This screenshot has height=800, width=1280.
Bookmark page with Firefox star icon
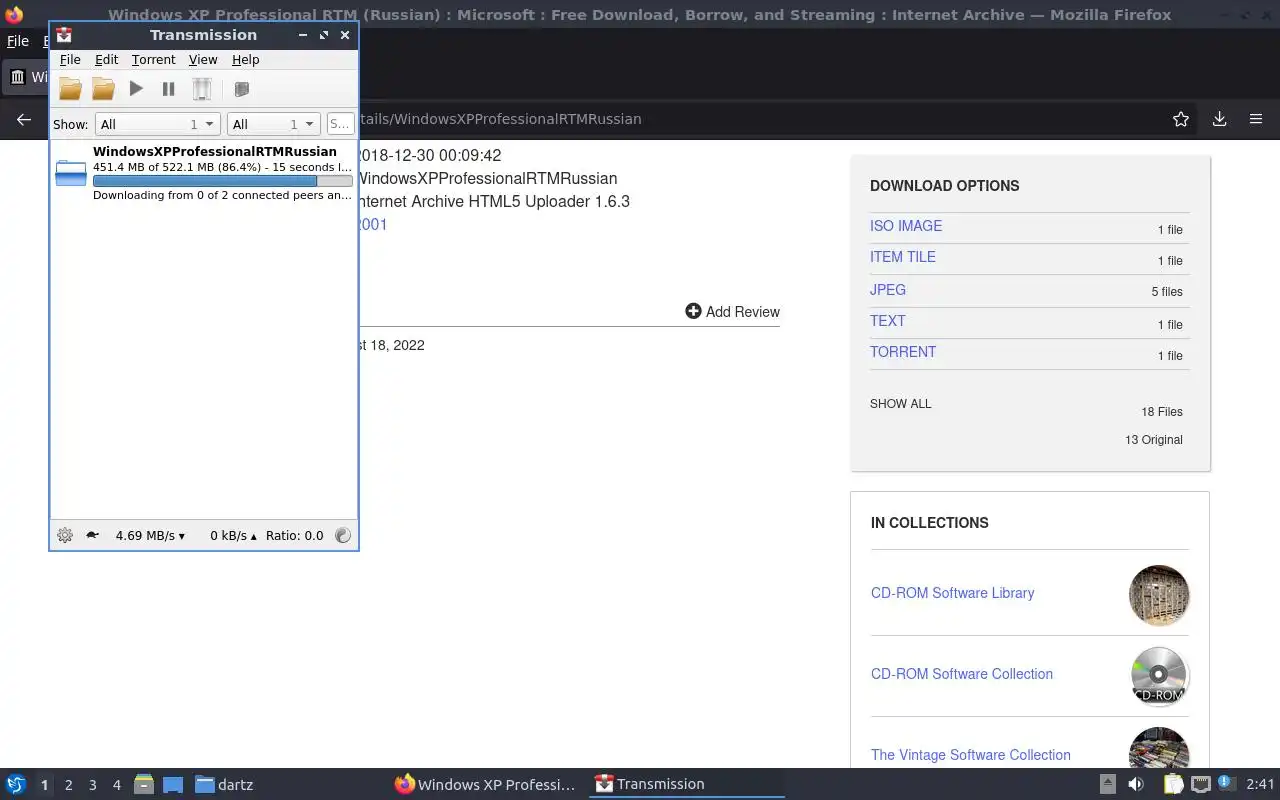pos(1181,119)
